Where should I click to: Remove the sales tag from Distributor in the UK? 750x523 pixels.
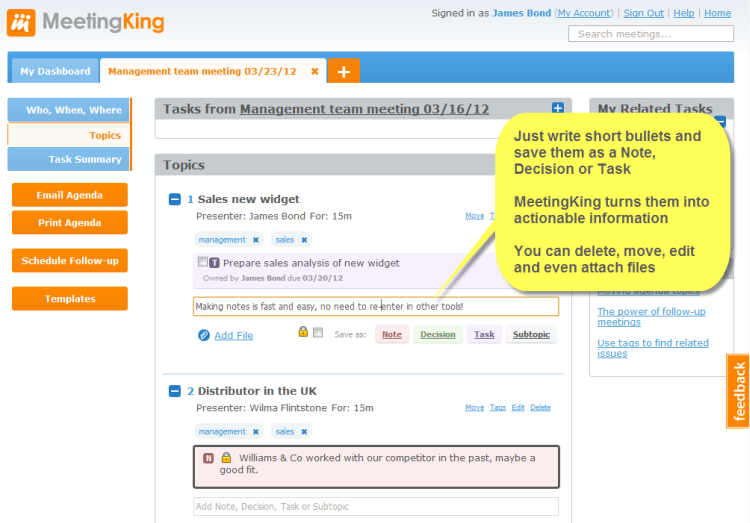tap(304, 432)
